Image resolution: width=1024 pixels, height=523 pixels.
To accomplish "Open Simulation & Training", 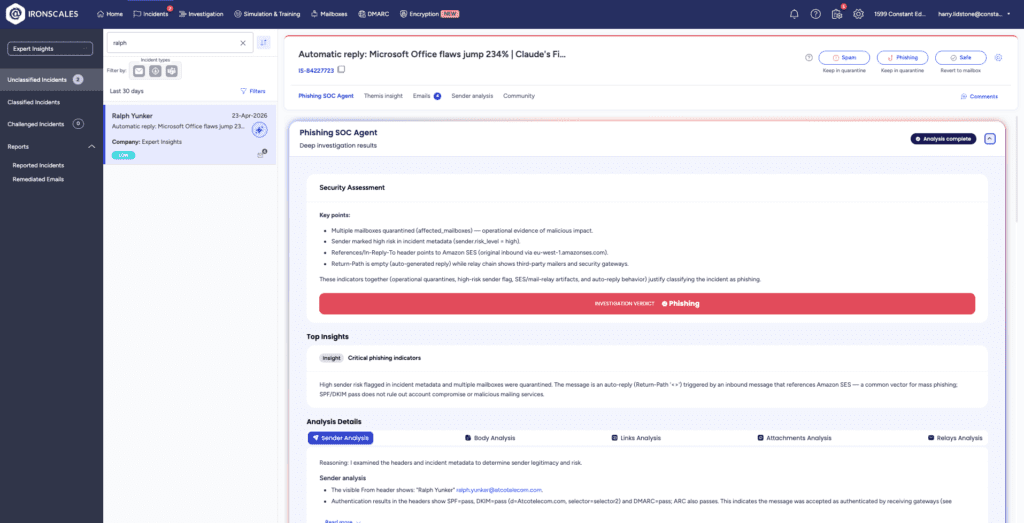I will point(268,14).
